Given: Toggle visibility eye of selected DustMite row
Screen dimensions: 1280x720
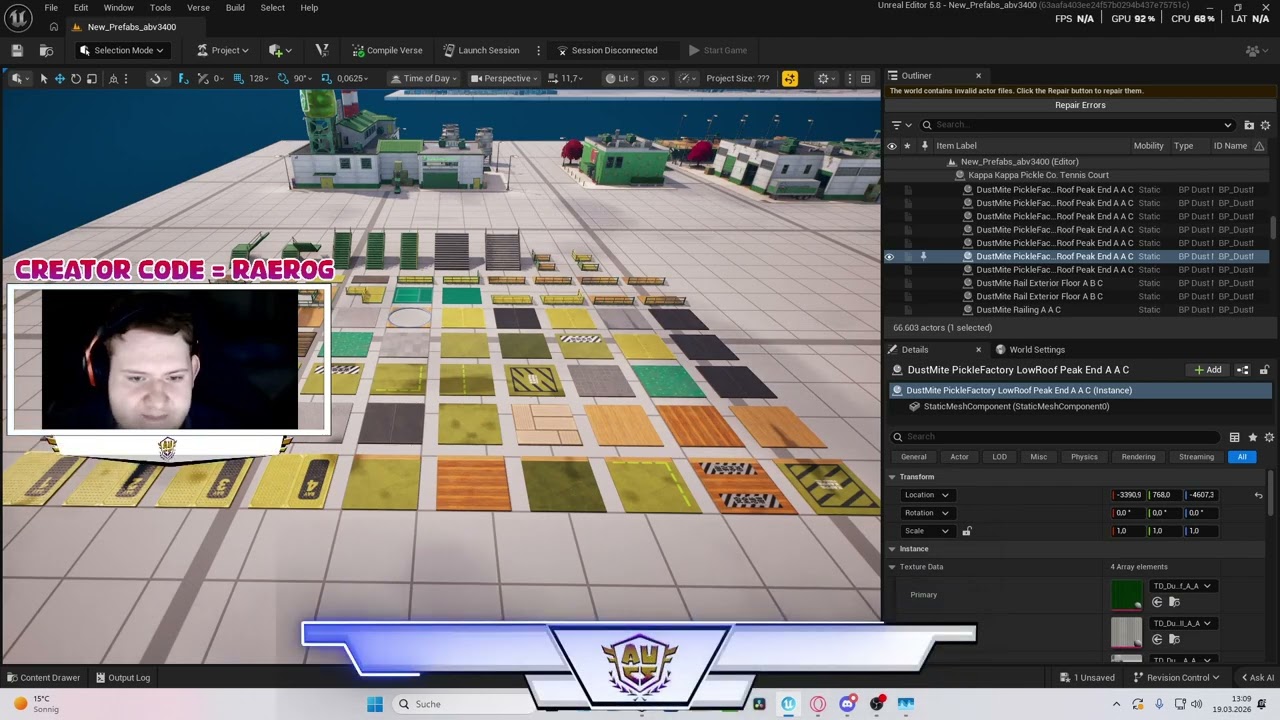Looking at the screenshot, I should click(x=890, y=257).
